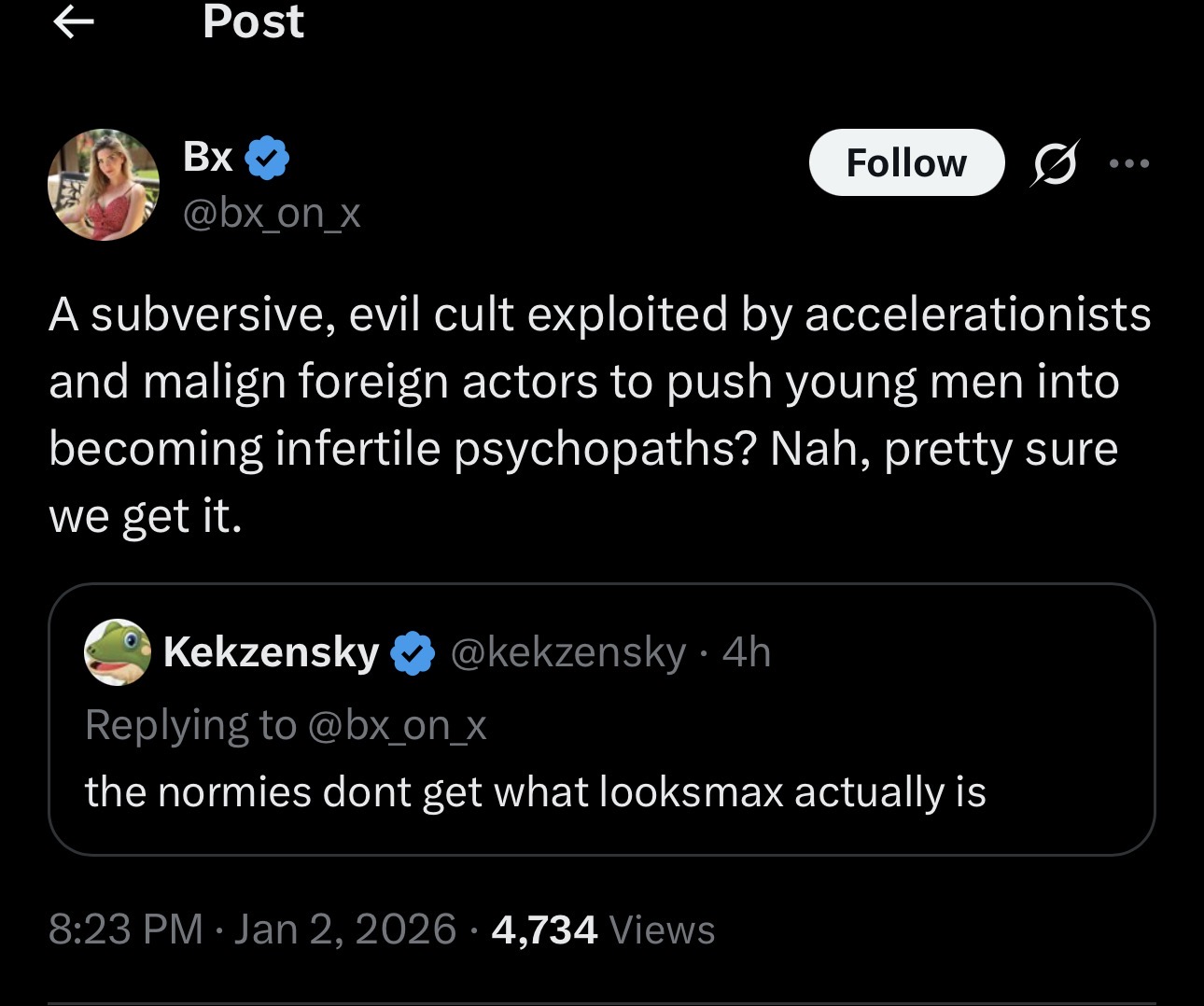Click Kekzensky's verified badge
The image size is (1204, 1006).
413,652
